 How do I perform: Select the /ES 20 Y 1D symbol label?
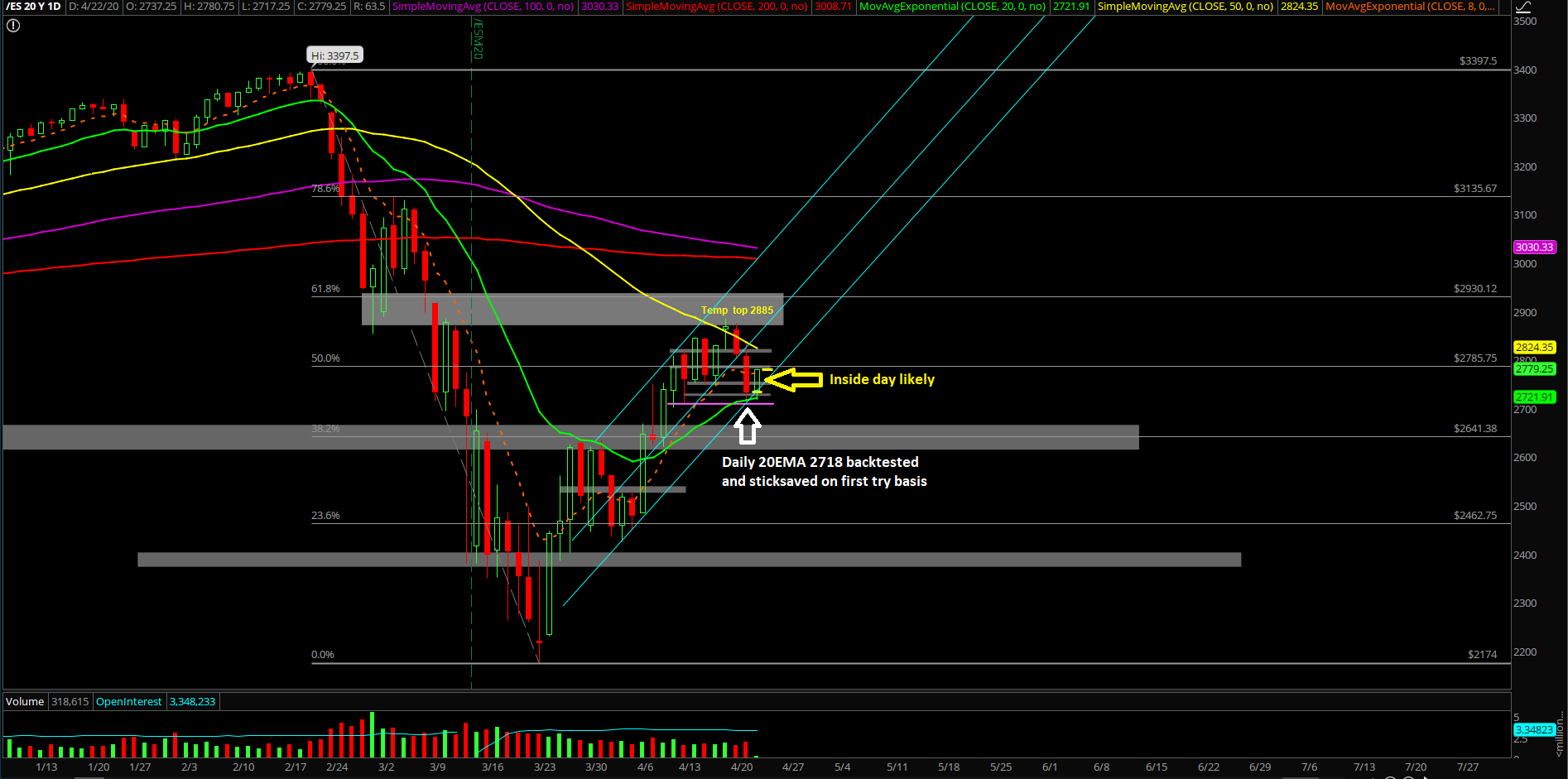33,7
